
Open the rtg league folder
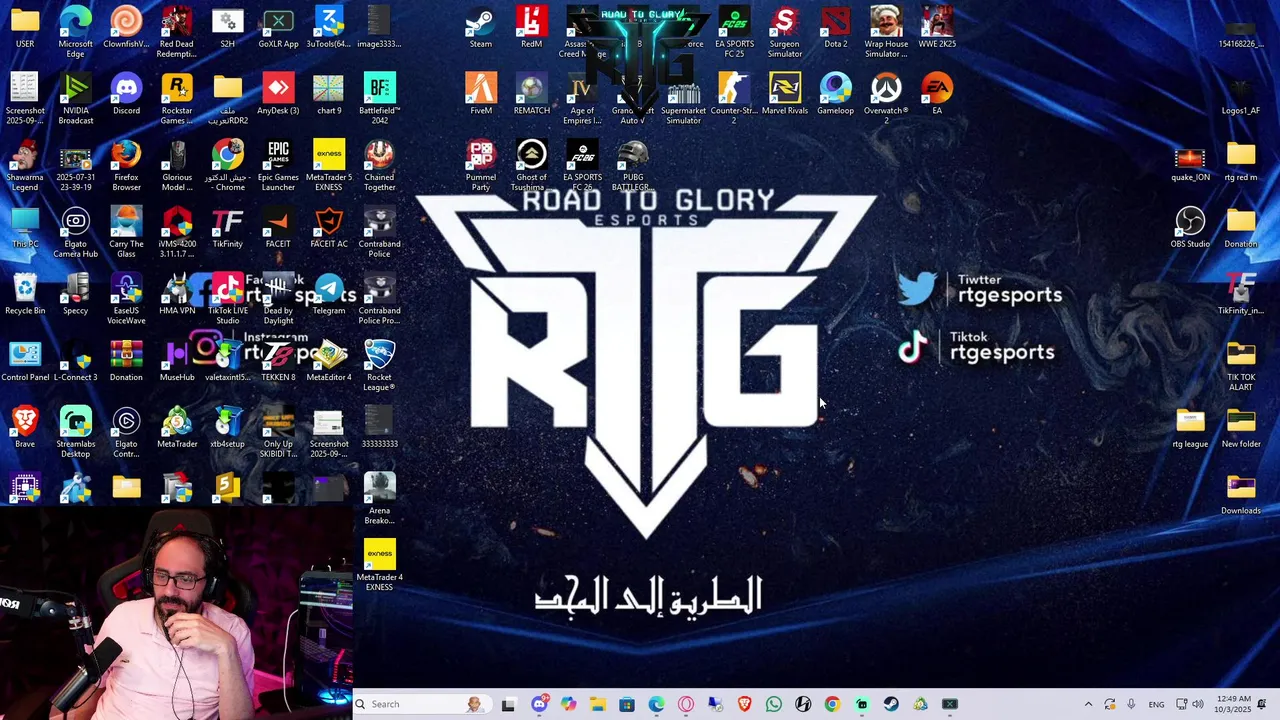pos(1190,427)
